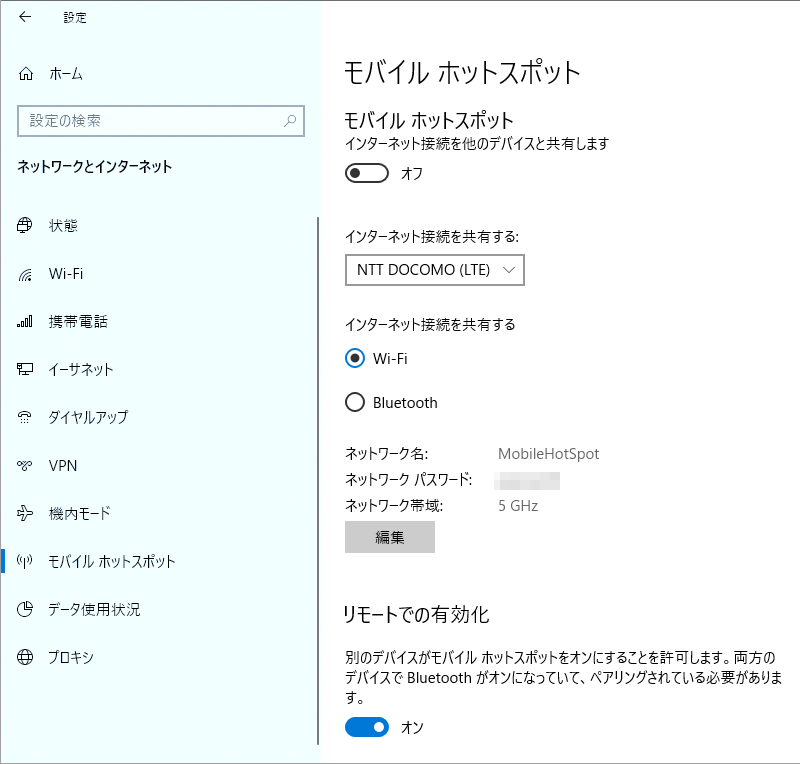Turn on the Mobile Hotspot toggle

pyautogui.click(x=366, y=174)
